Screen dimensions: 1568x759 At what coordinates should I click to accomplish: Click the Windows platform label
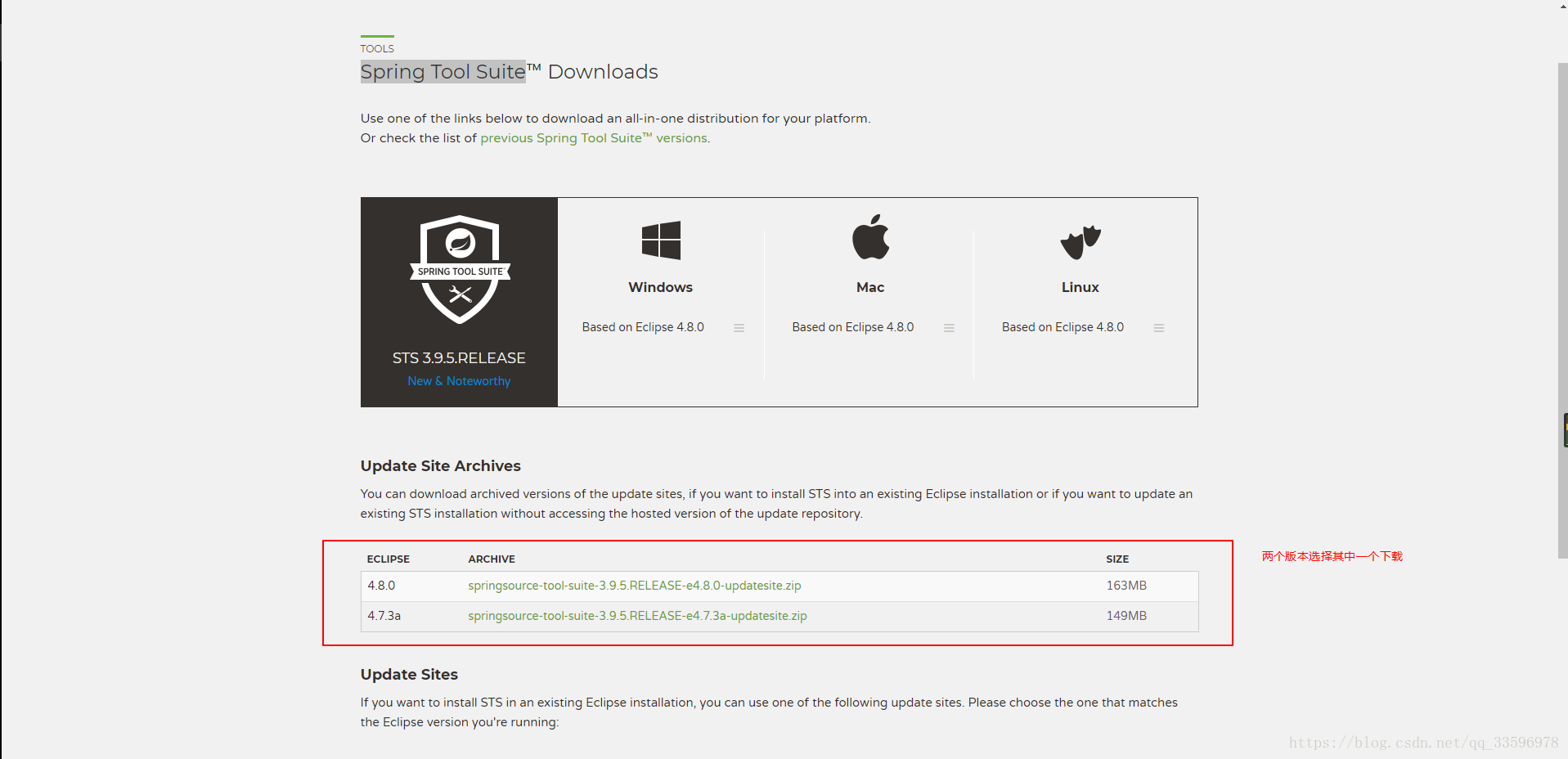[660, 287]
